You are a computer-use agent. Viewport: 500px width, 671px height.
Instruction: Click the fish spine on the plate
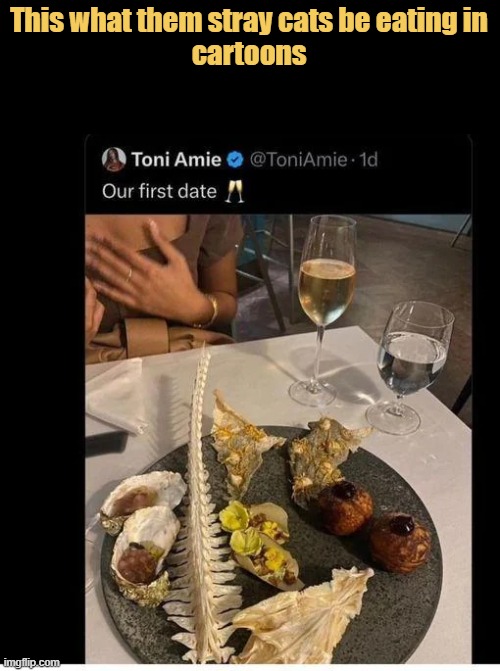pos(202,506)
